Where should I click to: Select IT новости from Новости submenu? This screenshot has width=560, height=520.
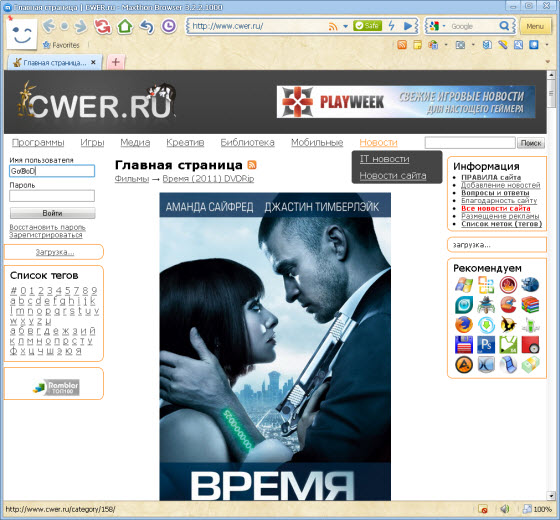pyautogui.click(x=384, y=159)
